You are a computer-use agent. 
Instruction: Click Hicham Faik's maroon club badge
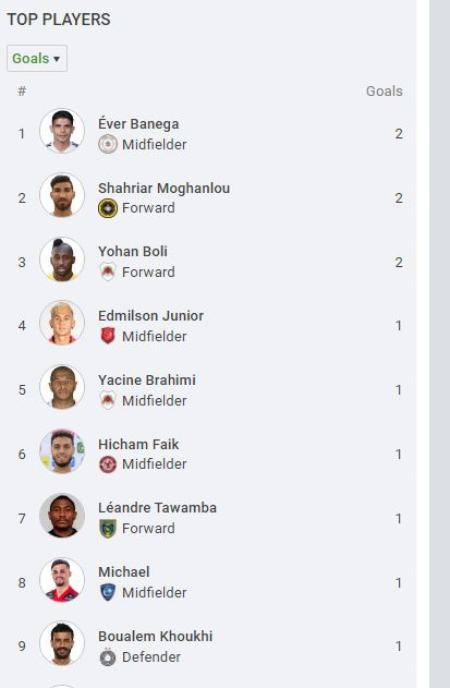coord(107,464)
